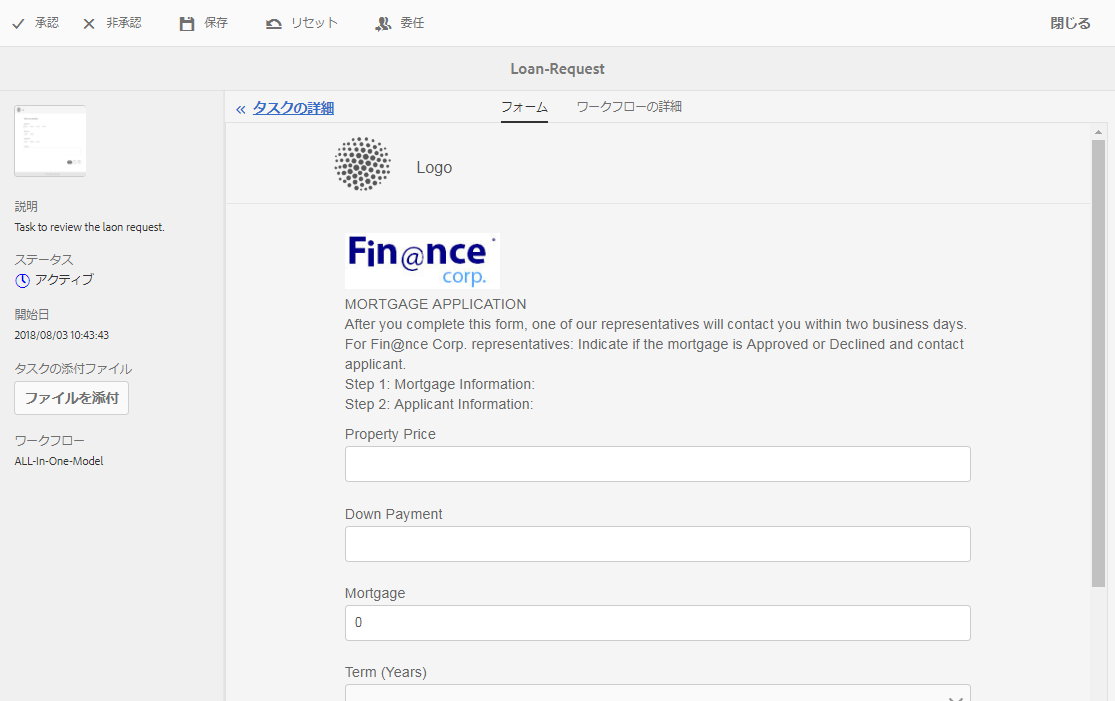This screenshot has width=1115, height=701.
Task: Click the Property Price input field
Action: pos(657,464)
